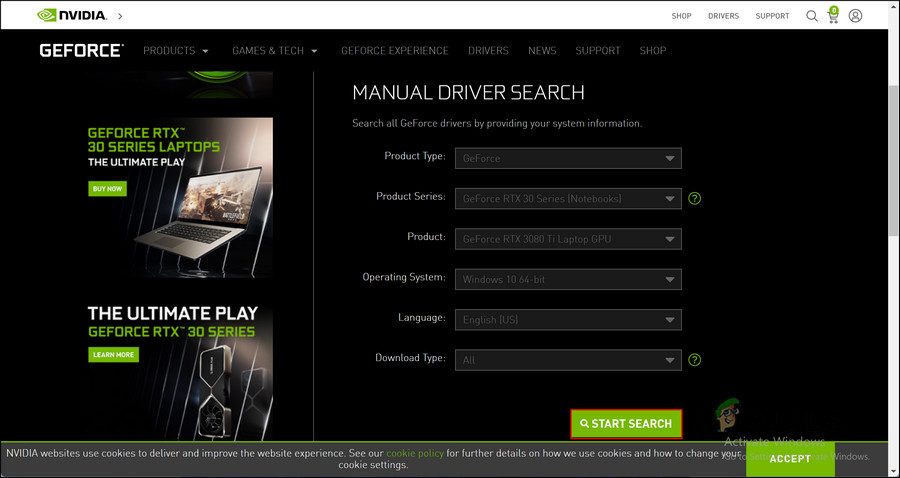This screenshot has width=900, height=478.
Task: Click Shop link in top white bar
Action: click(681, 16)
